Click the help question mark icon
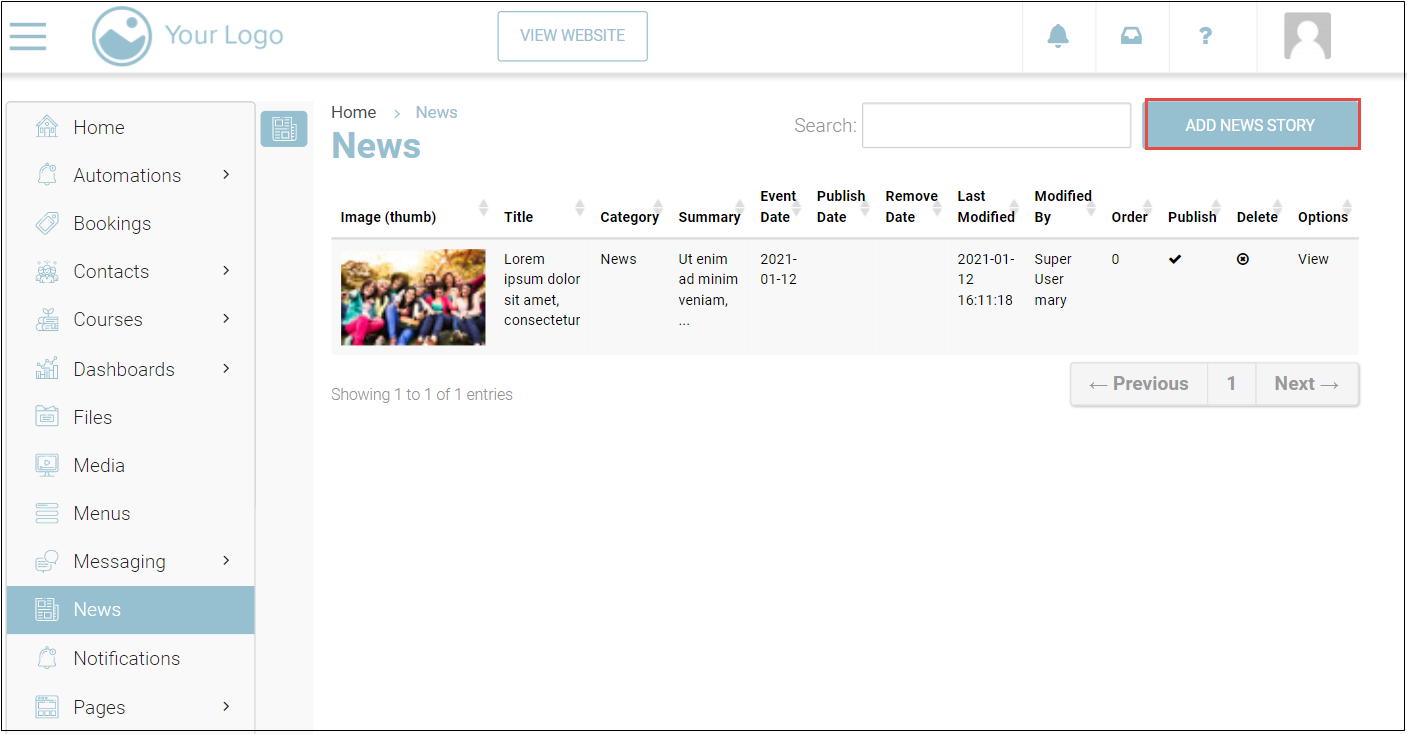The height and width of the screenshot is (734, 1407). click(1205, 36)
